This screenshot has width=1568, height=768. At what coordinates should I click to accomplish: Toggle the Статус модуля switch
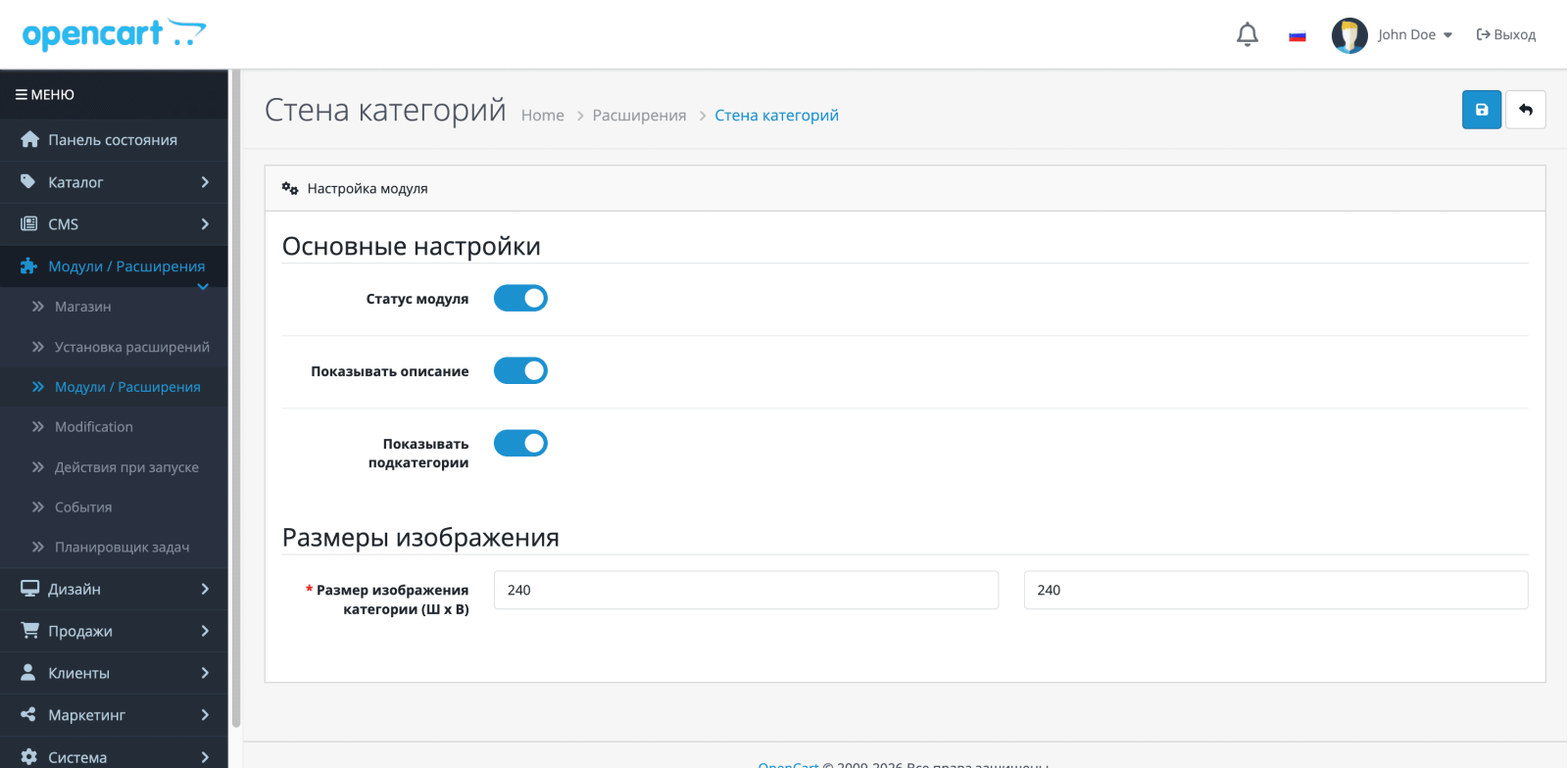tap(520, 298)
